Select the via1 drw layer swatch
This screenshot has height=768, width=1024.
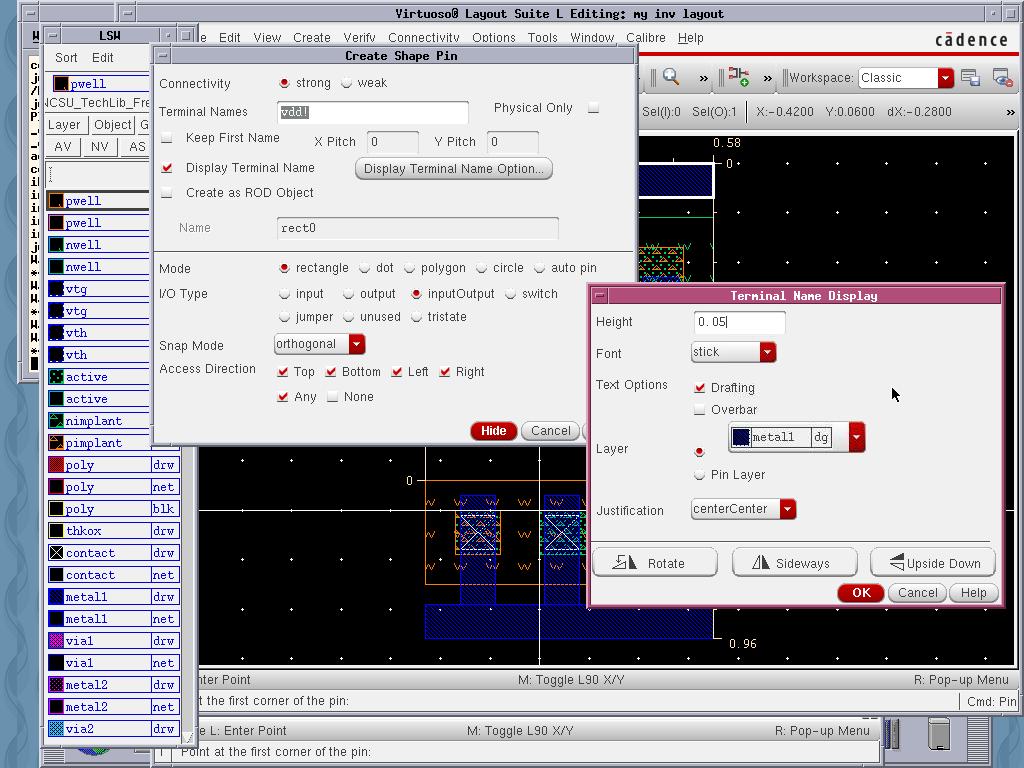[x=56, y=641]
